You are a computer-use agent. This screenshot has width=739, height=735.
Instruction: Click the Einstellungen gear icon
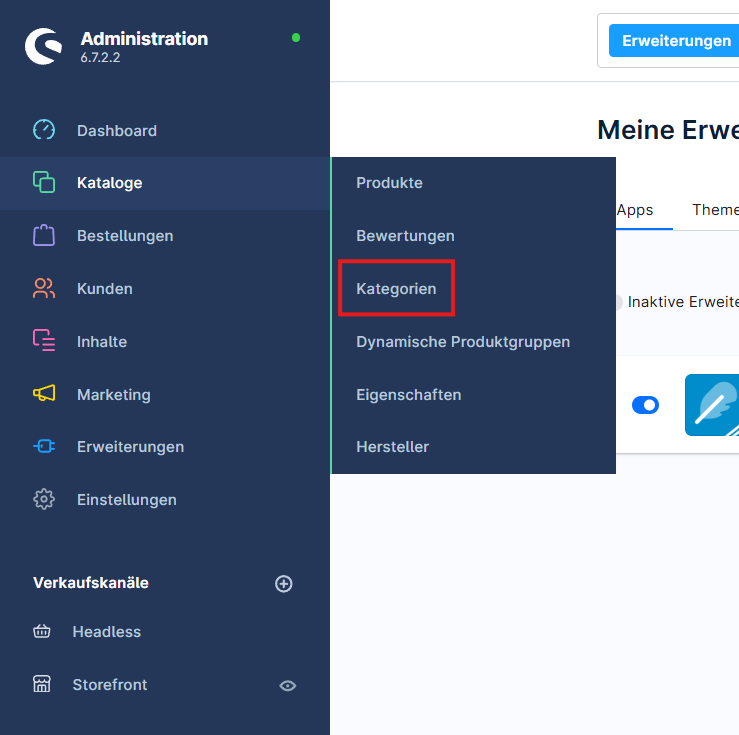(x=44, y=499)
